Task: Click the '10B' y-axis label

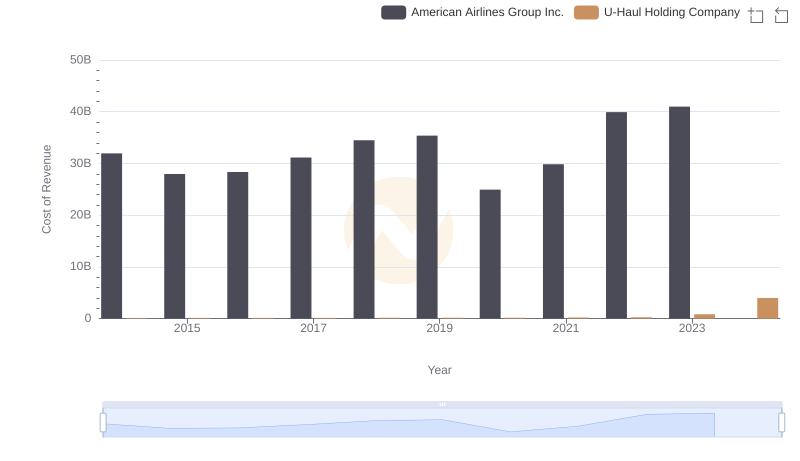Action: [x=81, y=266]
